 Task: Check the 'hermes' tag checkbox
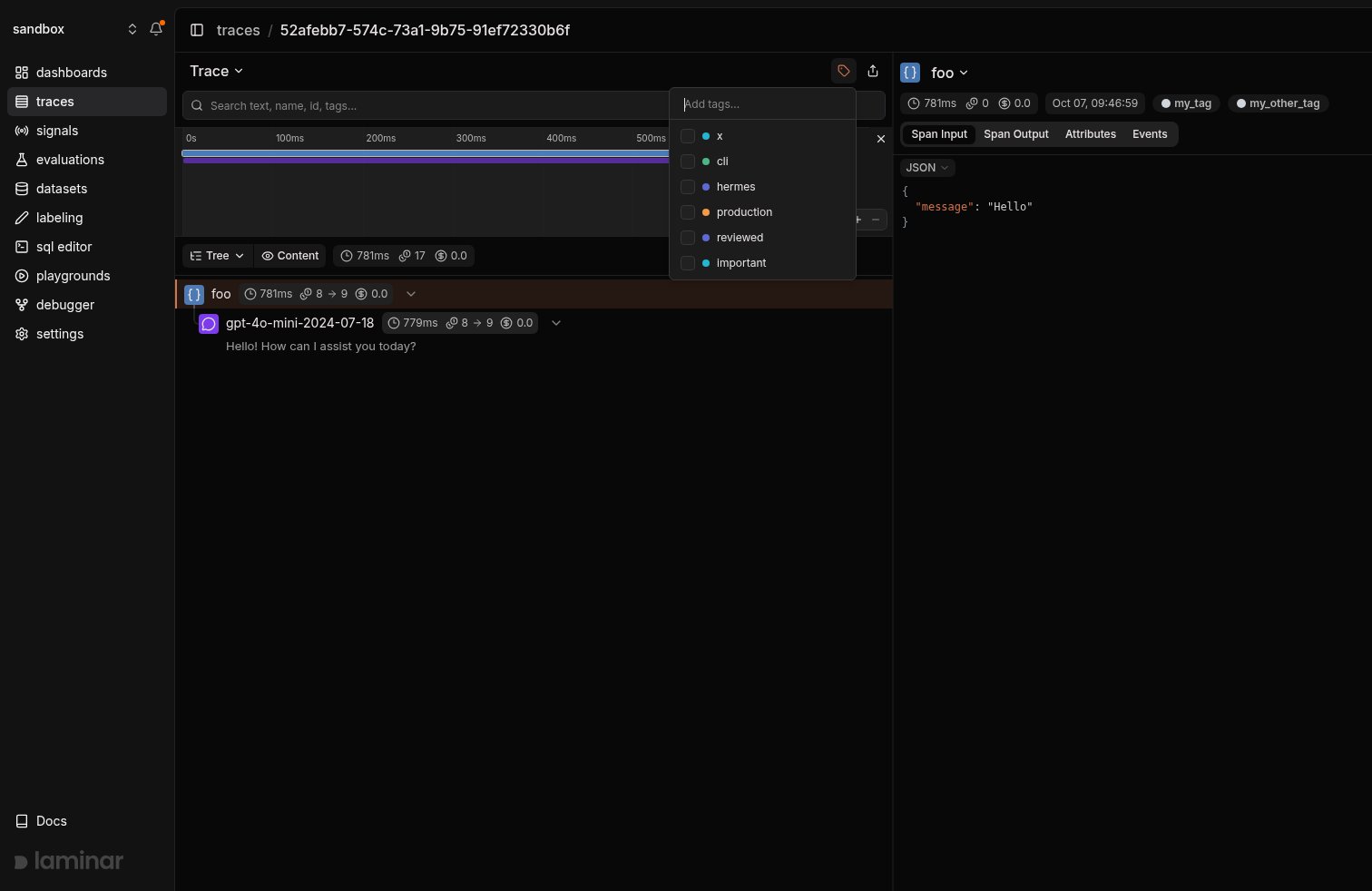tap(688, 187)
